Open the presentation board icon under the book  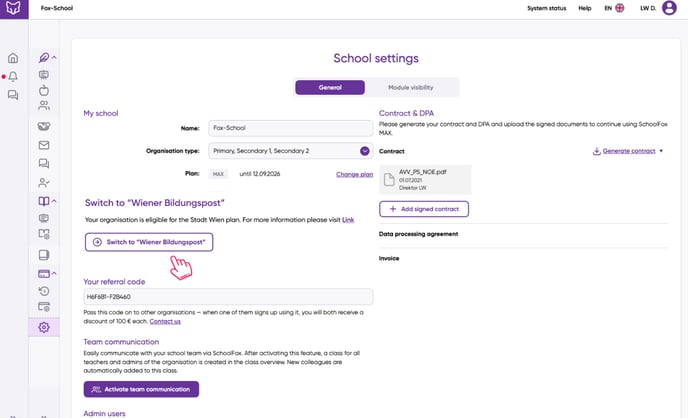[43, 218]
